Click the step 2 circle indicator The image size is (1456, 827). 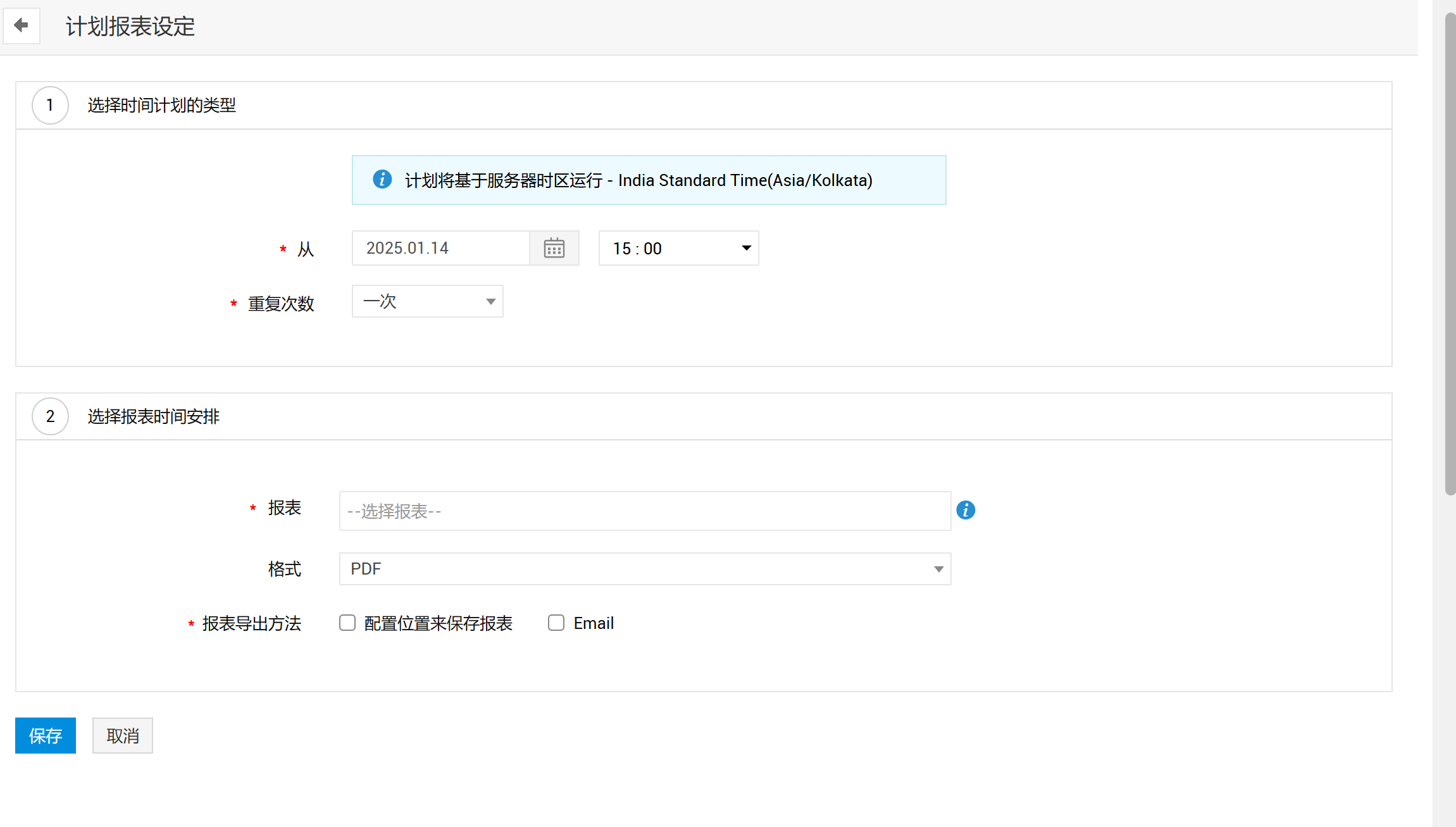coord(50,416)
